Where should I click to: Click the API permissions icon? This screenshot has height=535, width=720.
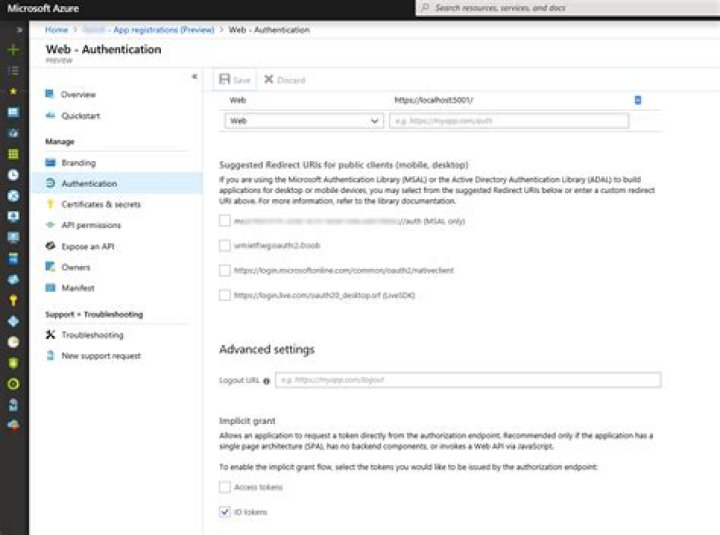click(51, 225)
